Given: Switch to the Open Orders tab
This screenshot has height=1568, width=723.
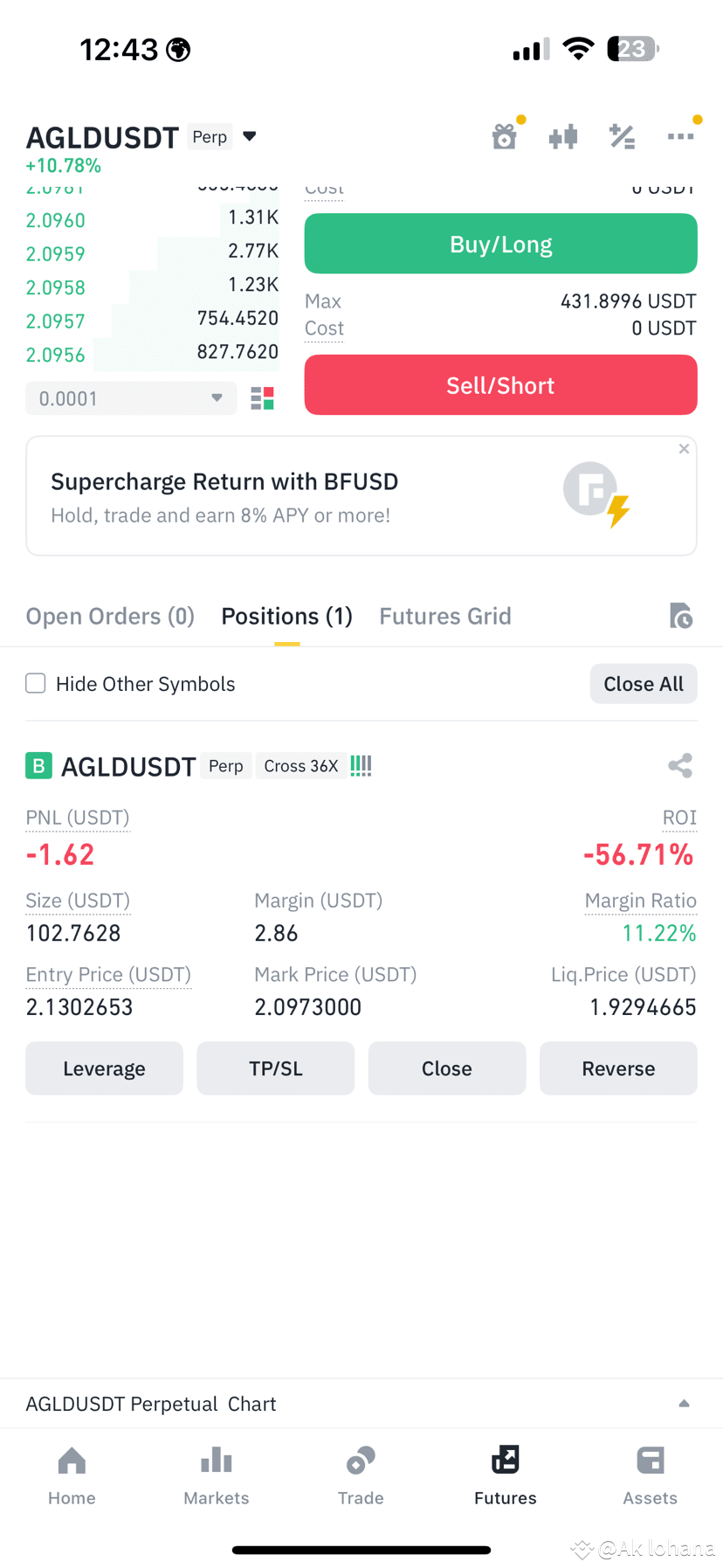Looking at the screenshot, I should point(110,616).
